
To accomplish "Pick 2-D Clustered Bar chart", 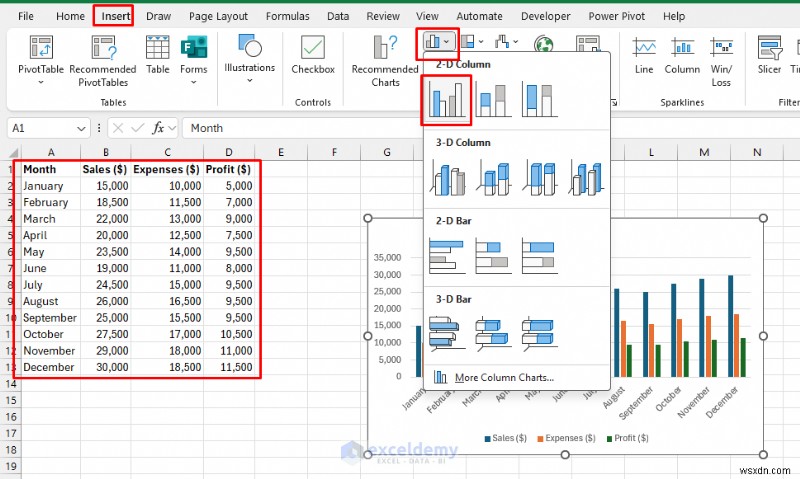I will [447, 255].
